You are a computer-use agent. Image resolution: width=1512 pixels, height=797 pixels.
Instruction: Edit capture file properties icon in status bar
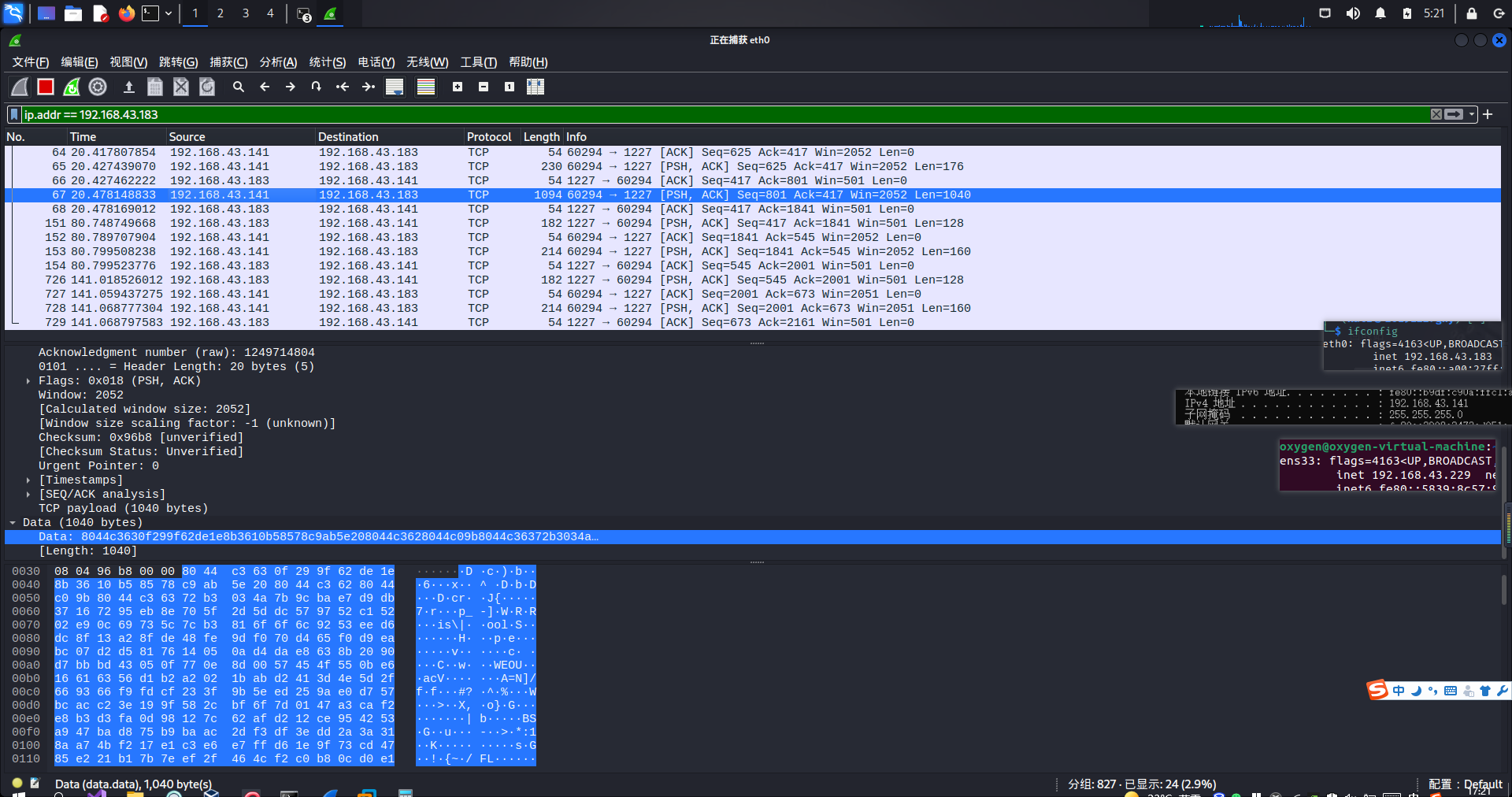[35, 784]
